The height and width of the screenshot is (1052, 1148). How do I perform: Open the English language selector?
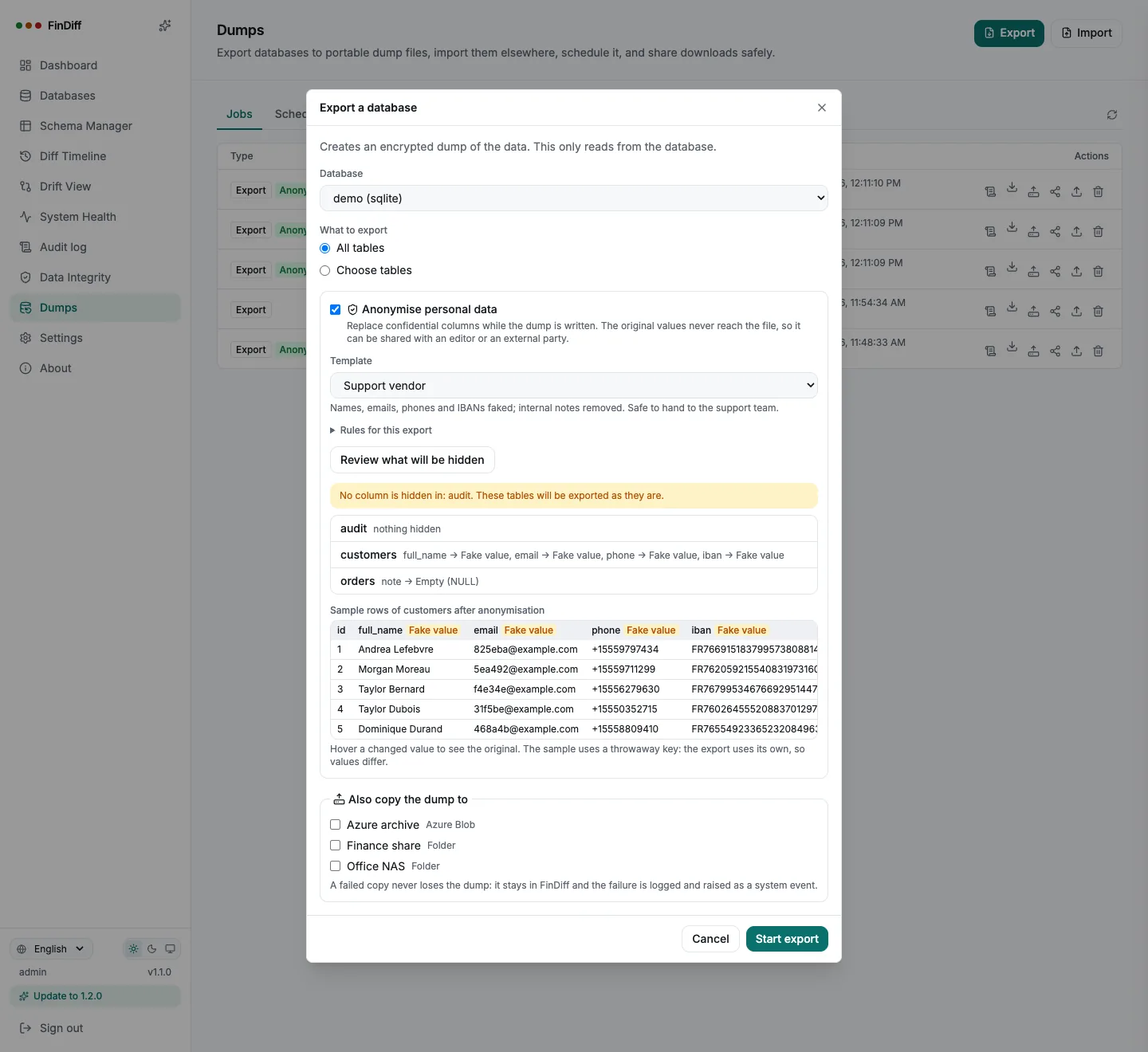click(x=52, y=949)
